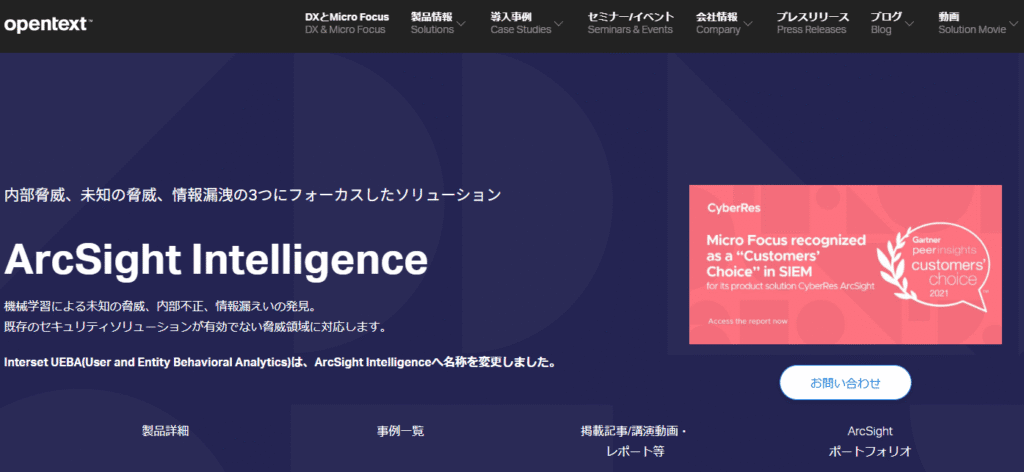Go to 製品詳細 section

pyautogui.click(x=165, y=431)
